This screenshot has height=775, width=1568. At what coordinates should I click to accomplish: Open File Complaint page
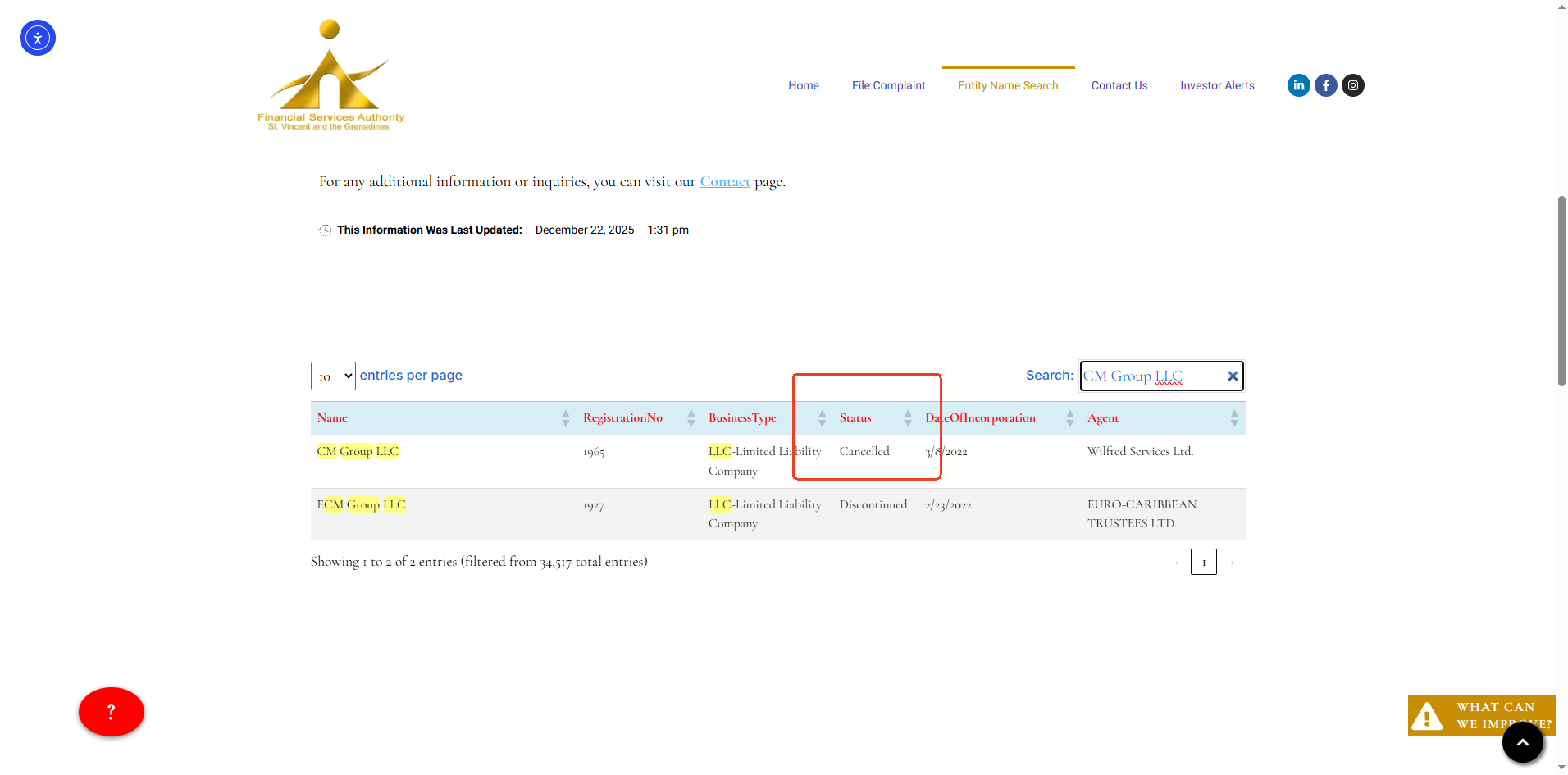coord(888,85)
